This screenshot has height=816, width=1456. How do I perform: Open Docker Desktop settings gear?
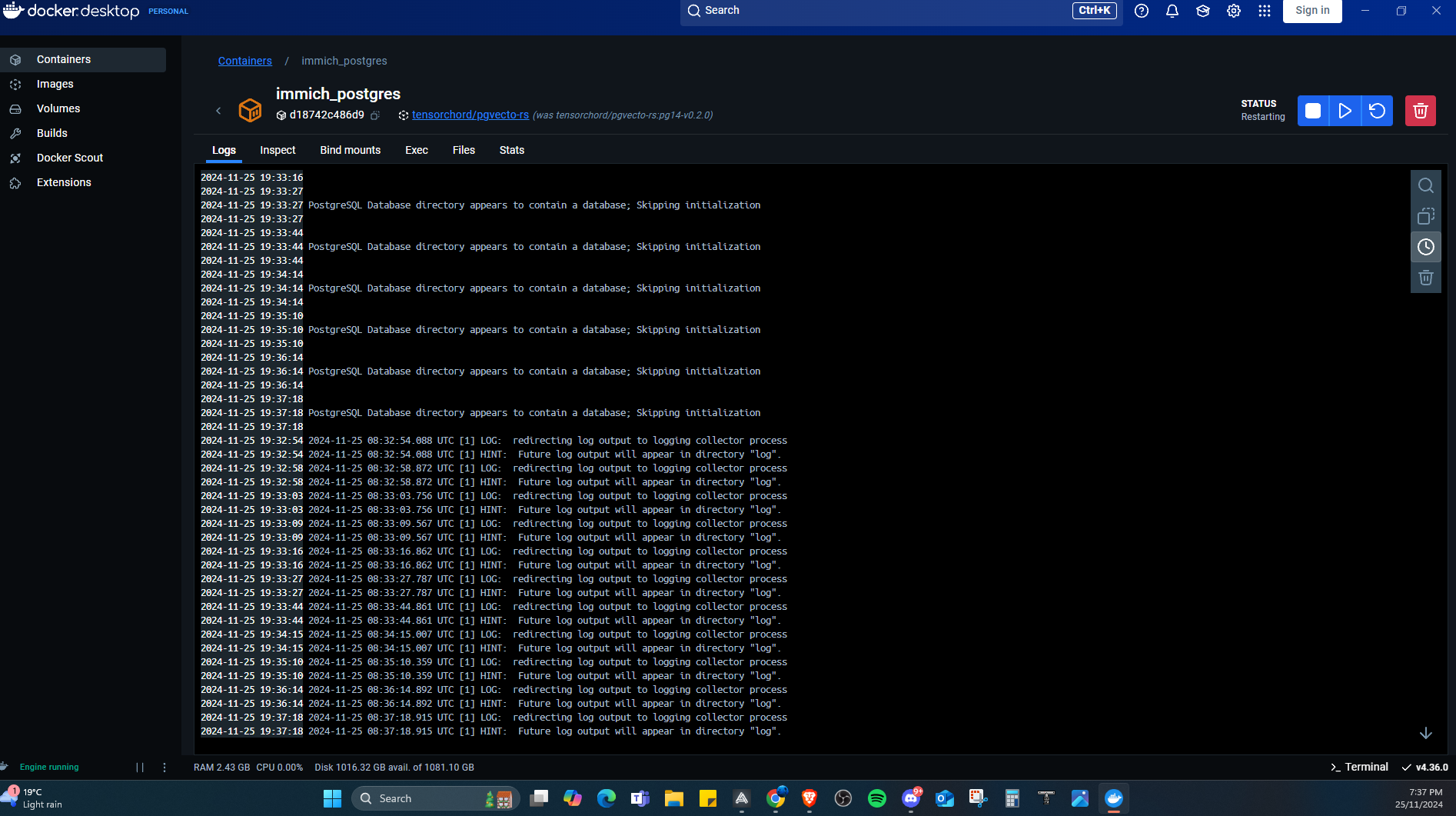click(x=1234, y=11)
